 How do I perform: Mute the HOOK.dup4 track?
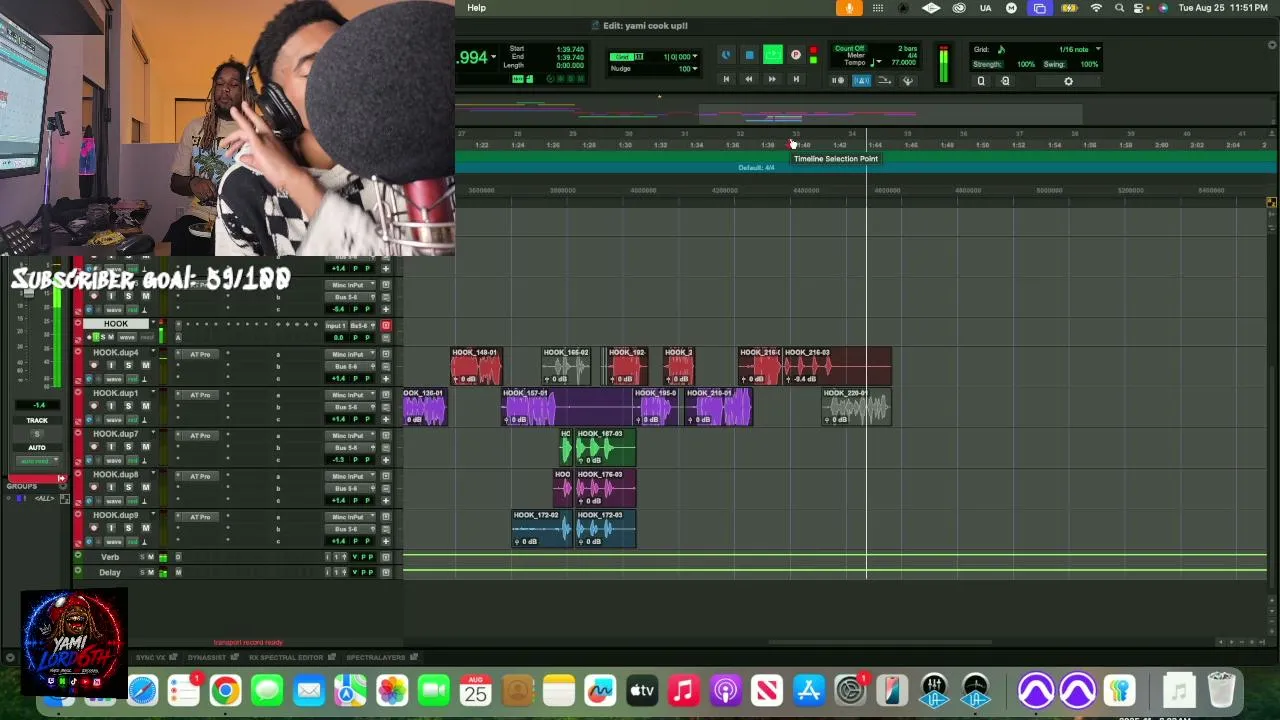(x=145, y=365)
